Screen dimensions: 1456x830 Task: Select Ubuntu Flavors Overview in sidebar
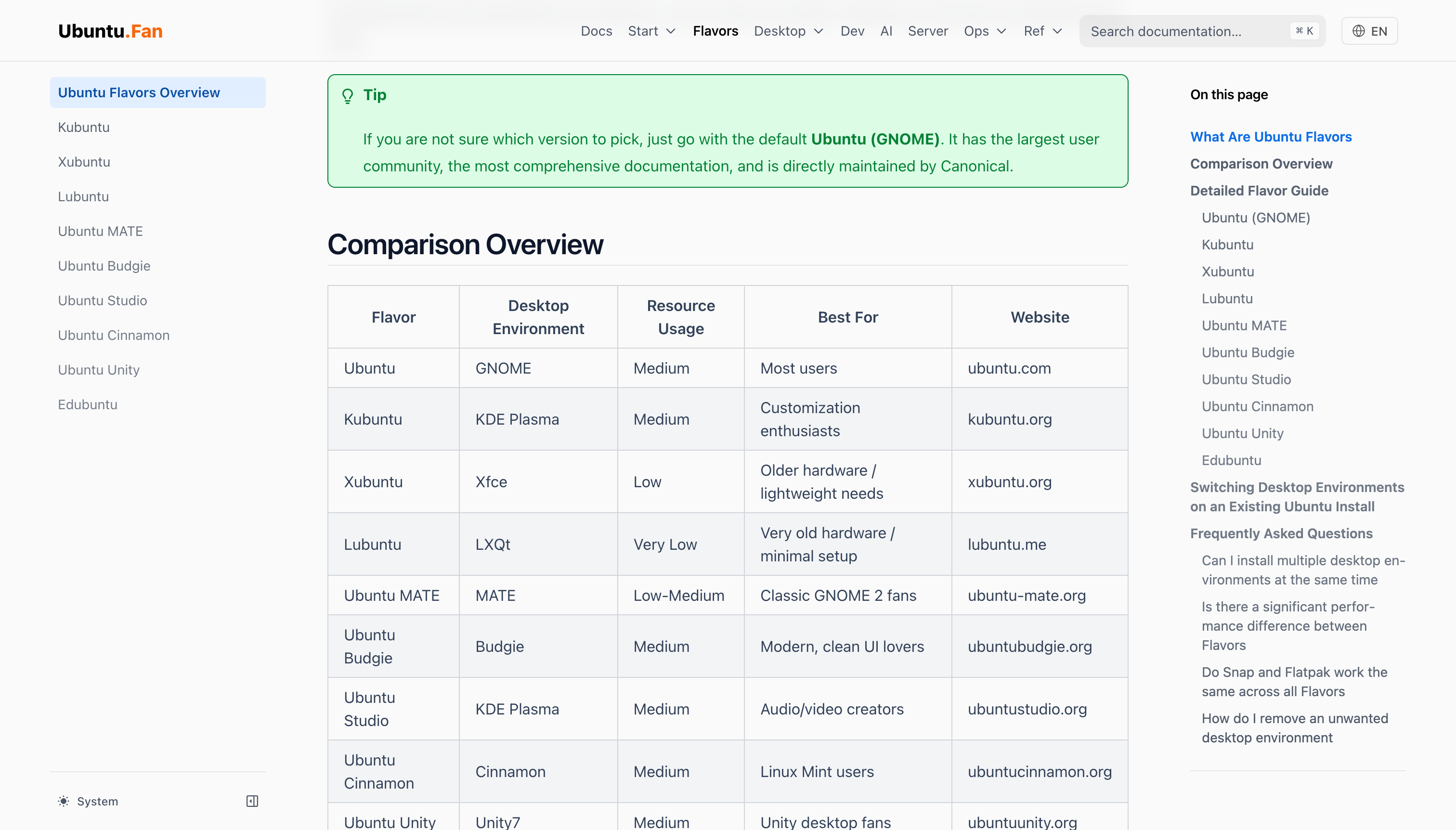[158, 92]
